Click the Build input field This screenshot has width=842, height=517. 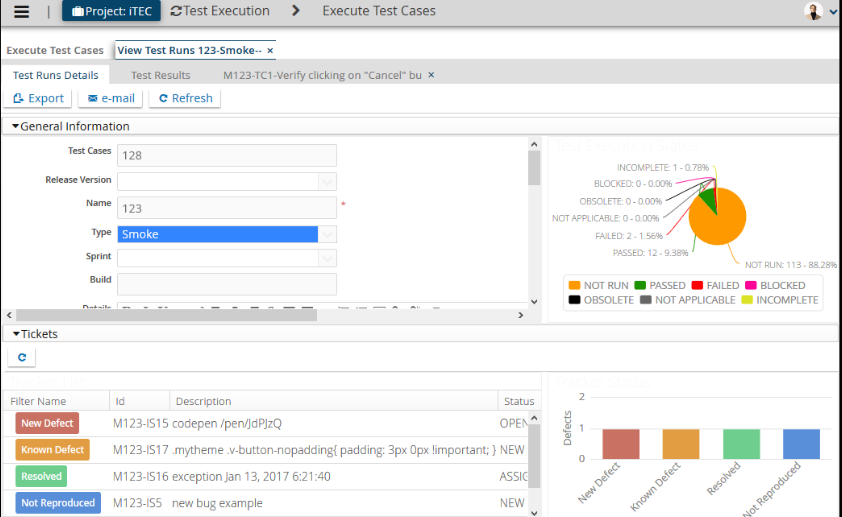point(227,285)
